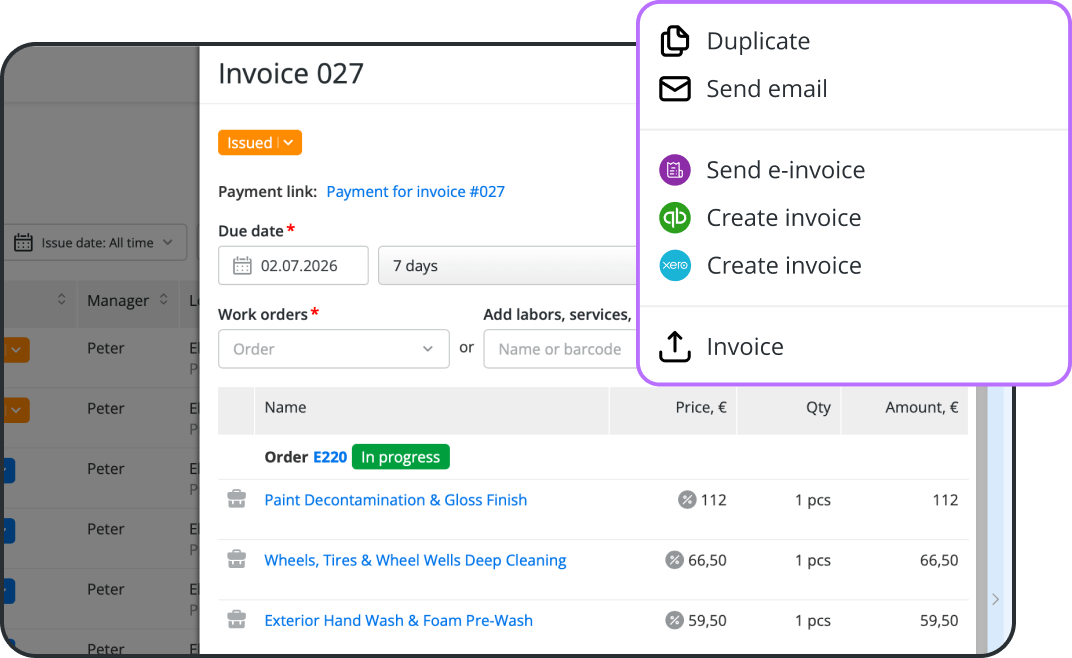Expand the orange status arrow in second Peter row

coord(16,410)
